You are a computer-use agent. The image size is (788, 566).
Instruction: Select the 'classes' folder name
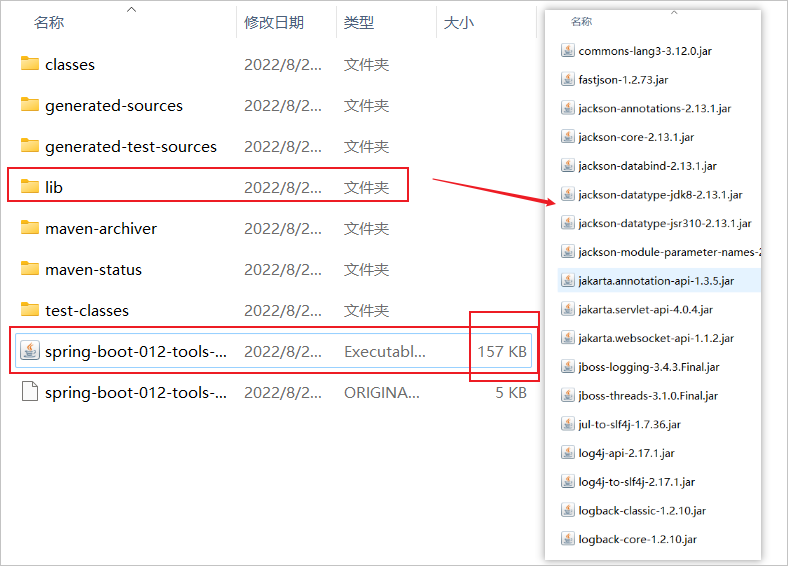[70, 64]
